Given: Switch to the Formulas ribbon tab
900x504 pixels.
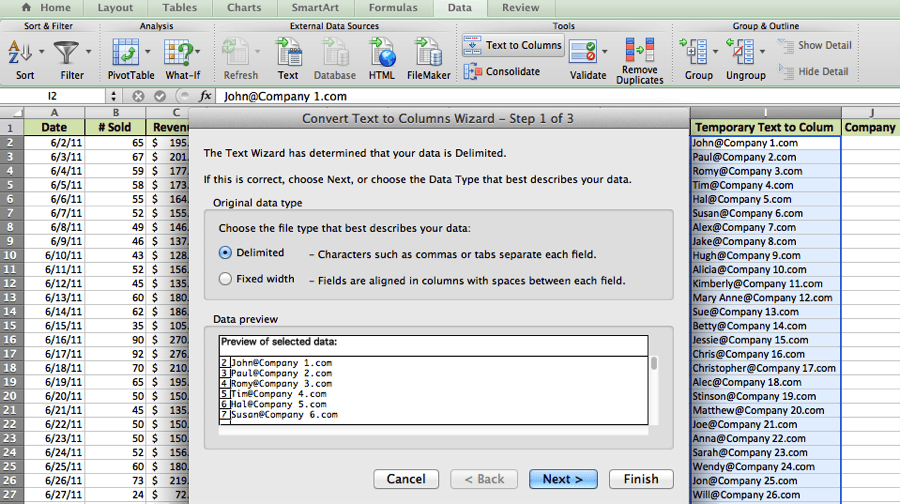Looking at the screenshot, I should click(393, 8).
